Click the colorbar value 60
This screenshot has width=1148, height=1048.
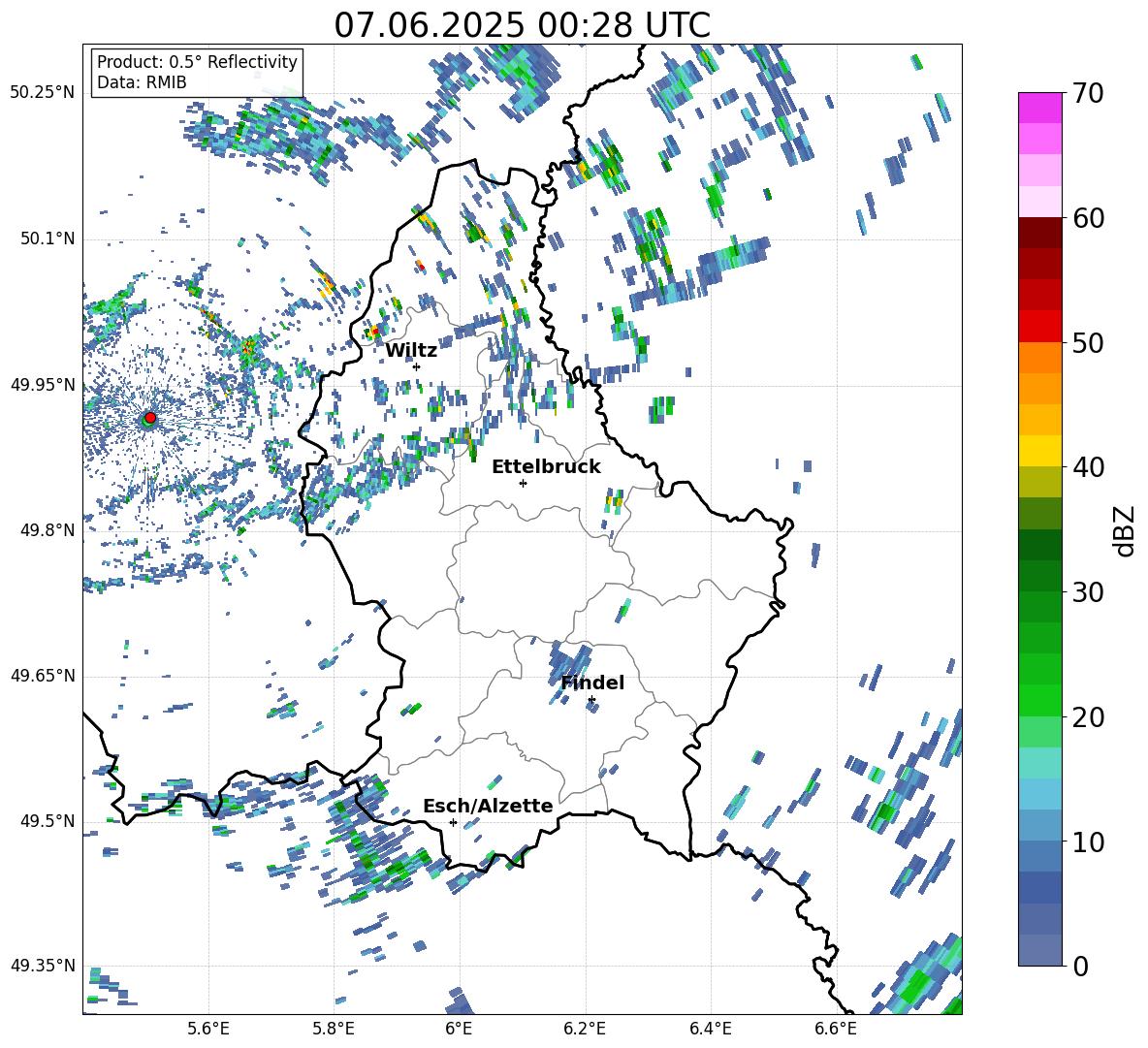1088,218
